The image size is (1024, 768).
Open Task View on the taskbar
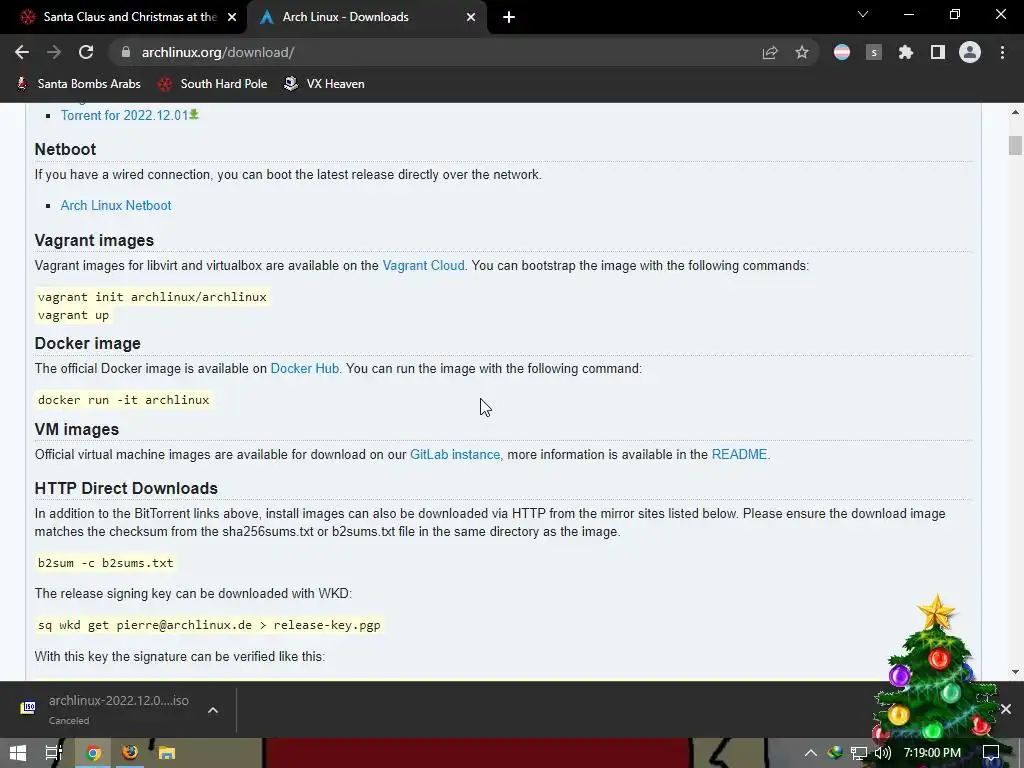(x=54, y=753)
